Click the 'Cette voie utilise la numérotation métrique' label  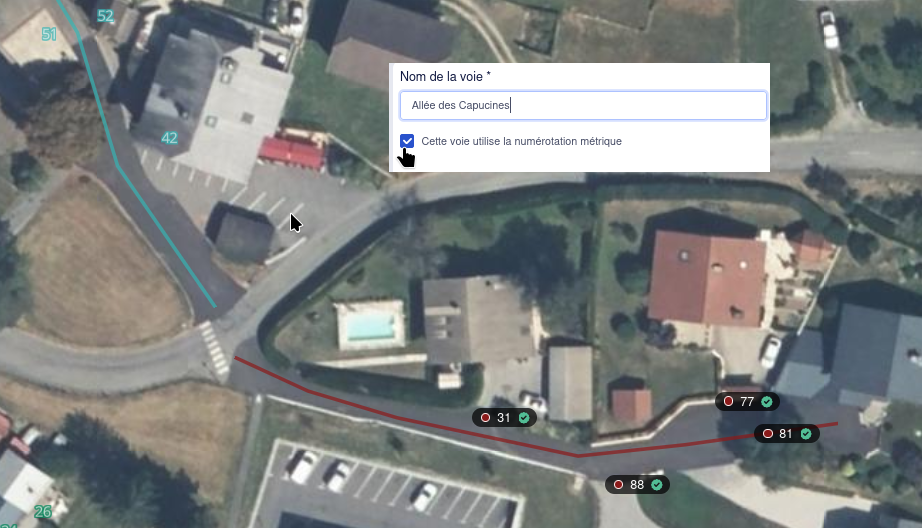521,141
